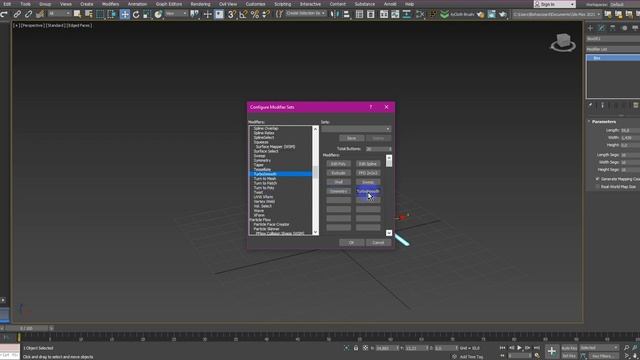Activate the Select and Rotate tool
The width and height of the screenshot is (640, 360).
coord(136,14)
